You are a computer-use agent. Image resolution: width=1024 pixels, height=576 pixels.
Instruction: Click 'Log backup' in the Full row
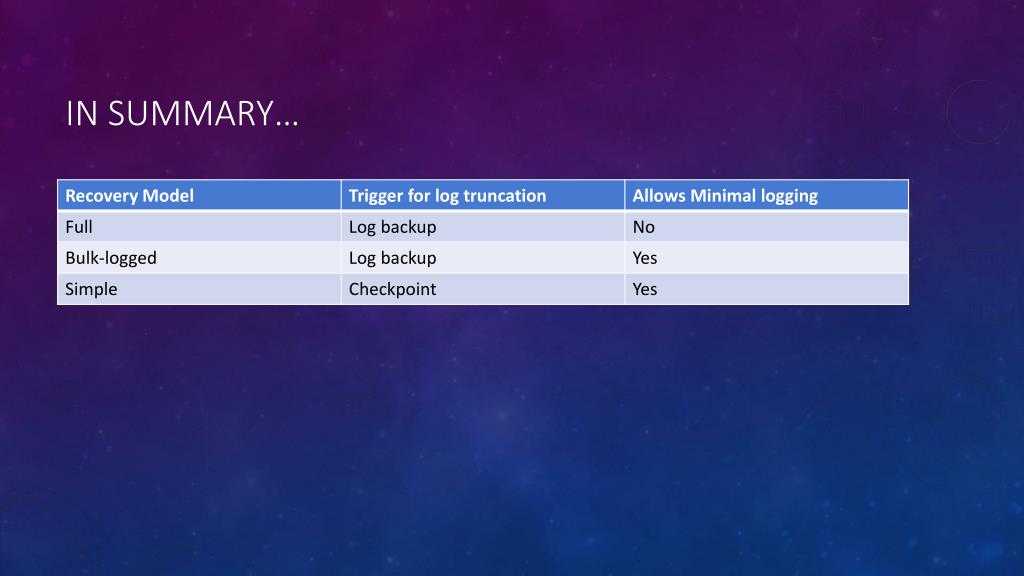click(x=483, y=227)
